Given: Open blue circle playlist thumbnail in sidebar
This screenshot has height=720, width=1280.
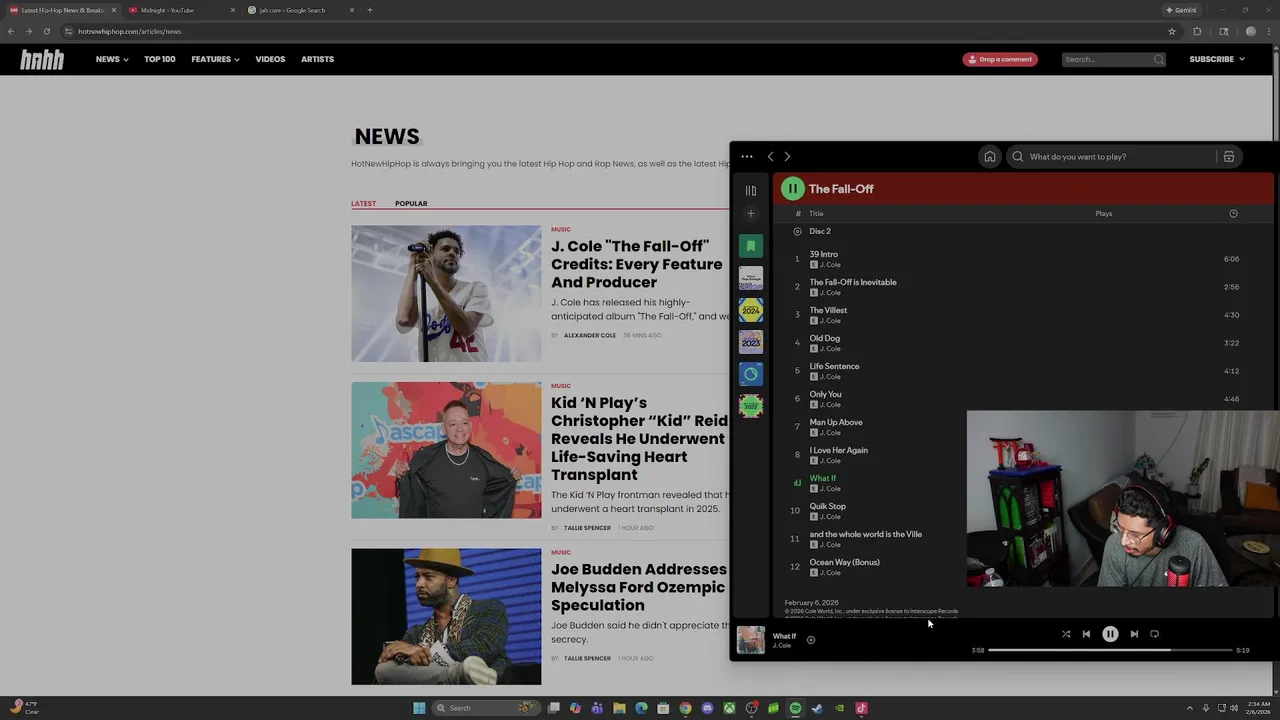Looking at the screenshot, I should [x=751, y=374].
